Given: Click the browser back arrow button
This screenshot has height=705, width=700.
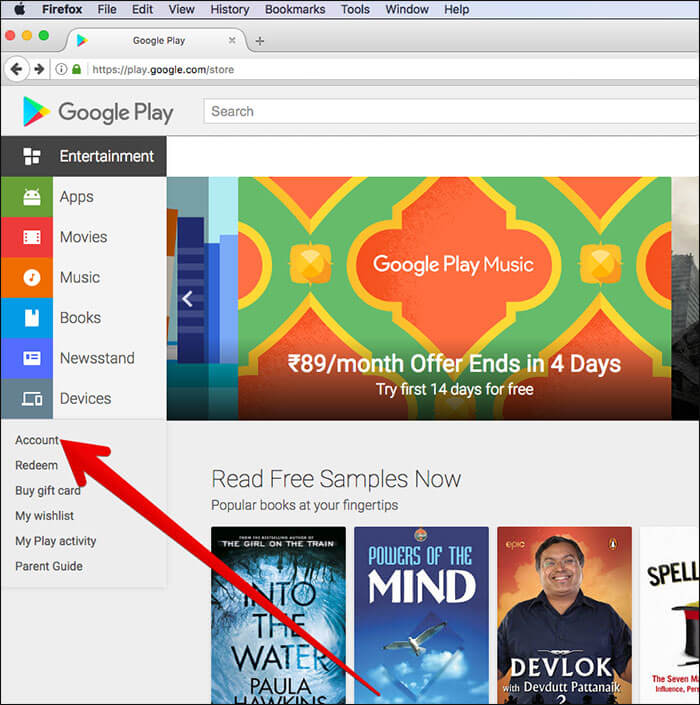Looking at the screenshot, I should [x=17, y=69].
